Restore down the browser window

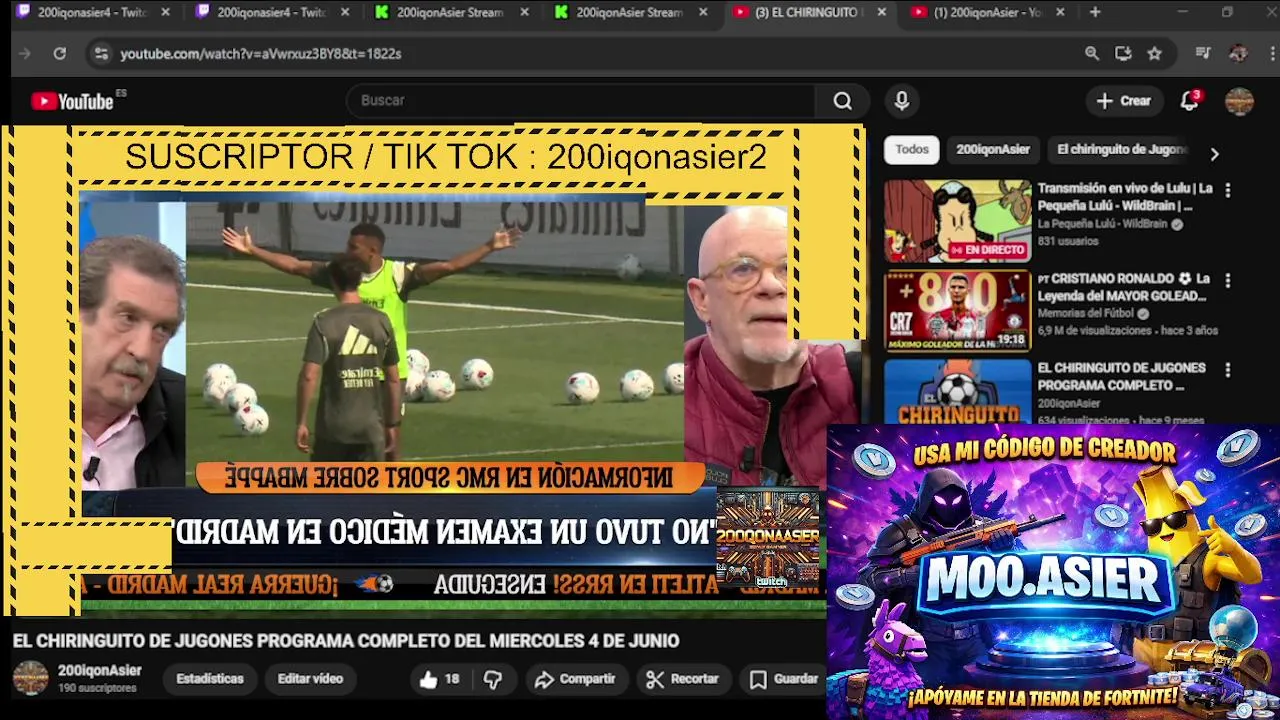coord(1227,12)
